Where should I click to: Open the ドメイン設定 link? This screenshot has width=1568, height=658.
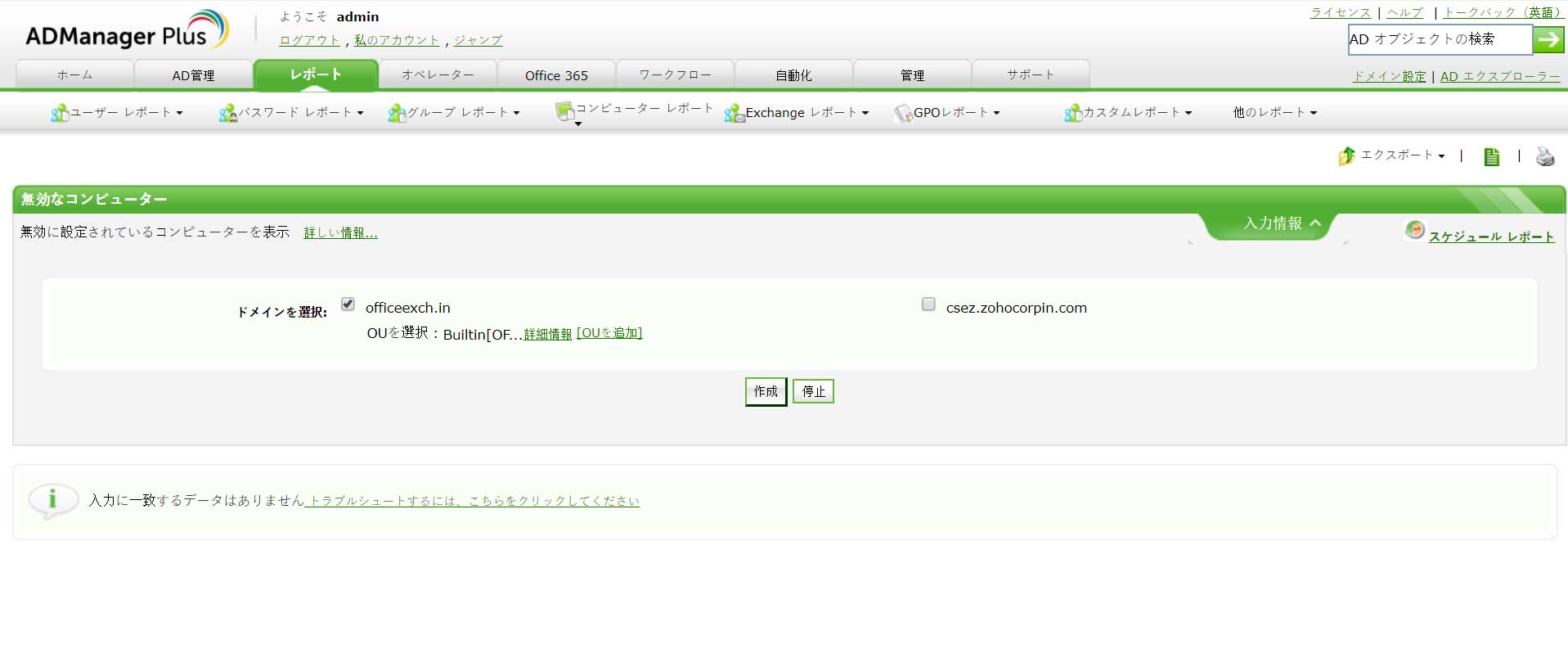(1390, 76)
